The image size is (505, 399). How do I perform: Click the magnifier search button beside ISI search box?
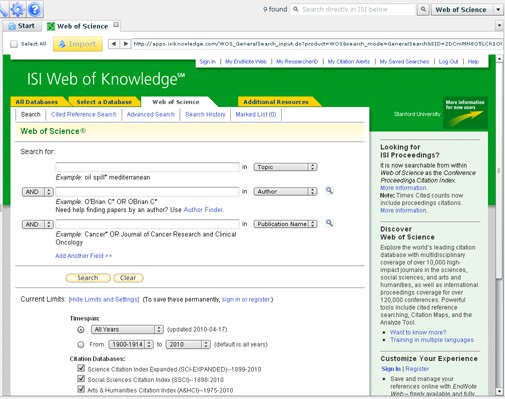click(x=423, y=9)
